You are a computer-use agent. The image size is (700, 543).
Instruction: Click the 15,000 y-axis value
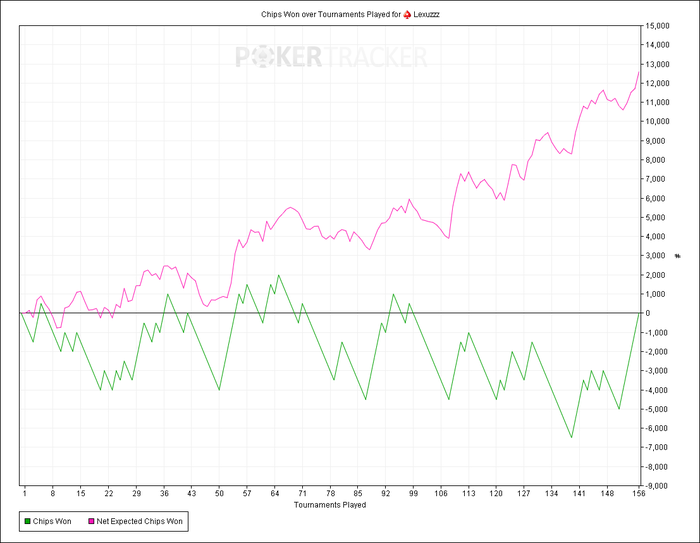(x=658, y=26)
